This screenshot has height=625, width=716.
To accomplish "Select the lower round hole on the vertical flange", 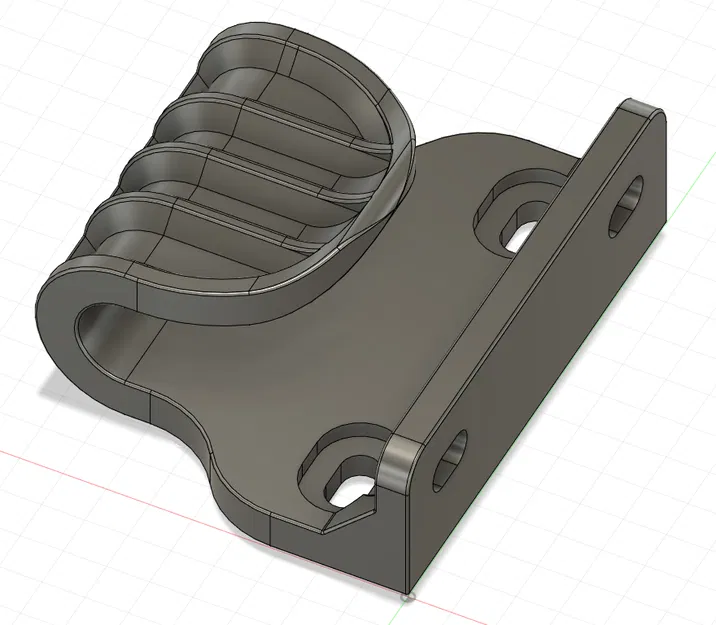I will click(450, 460).
